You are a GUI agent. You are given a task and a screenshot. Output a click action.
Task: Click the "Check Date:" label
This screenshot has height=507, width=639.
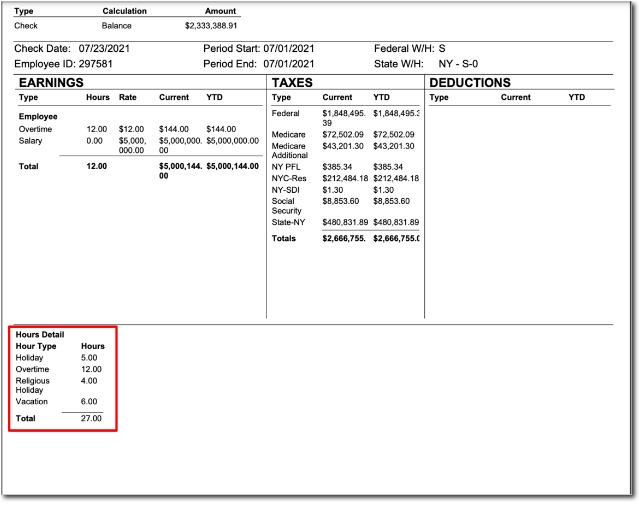tap(42, 48)
